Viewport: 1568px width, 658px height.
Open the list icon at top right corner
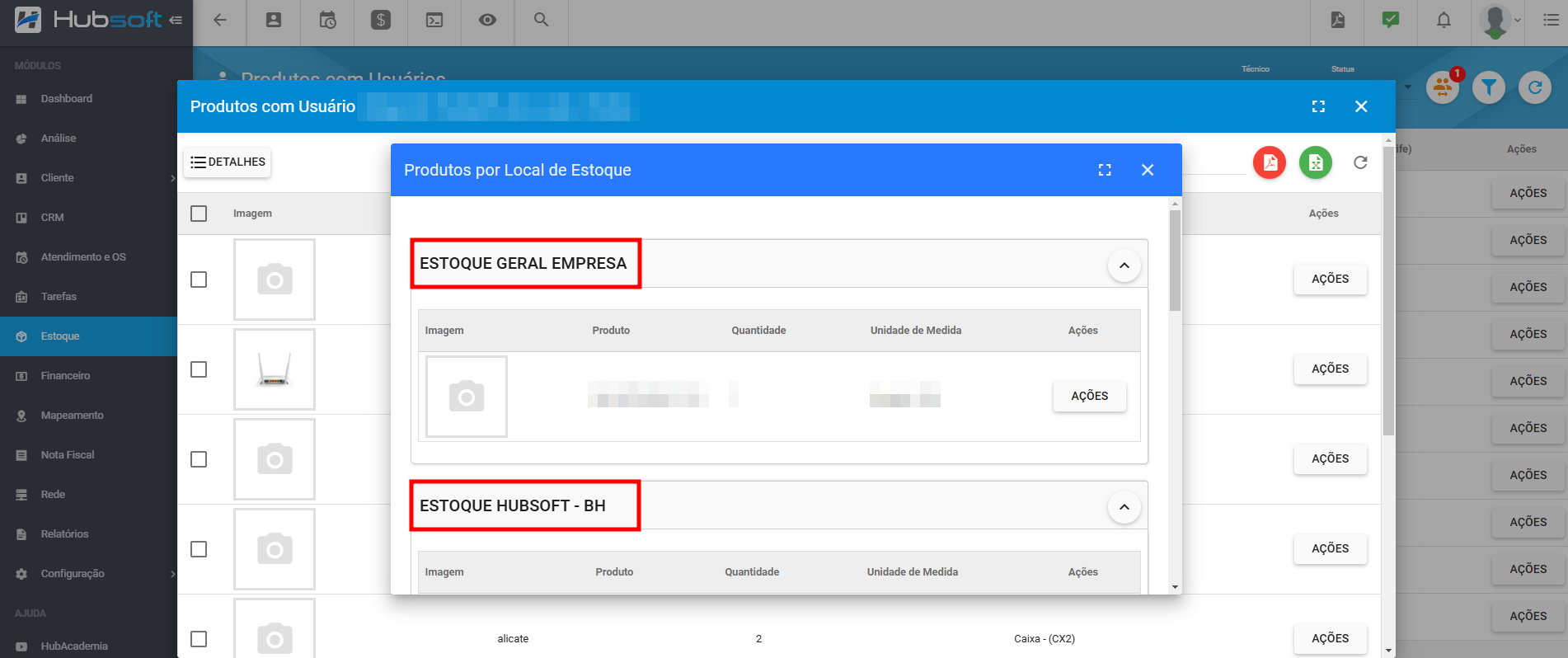click(x=1551, y=20)
